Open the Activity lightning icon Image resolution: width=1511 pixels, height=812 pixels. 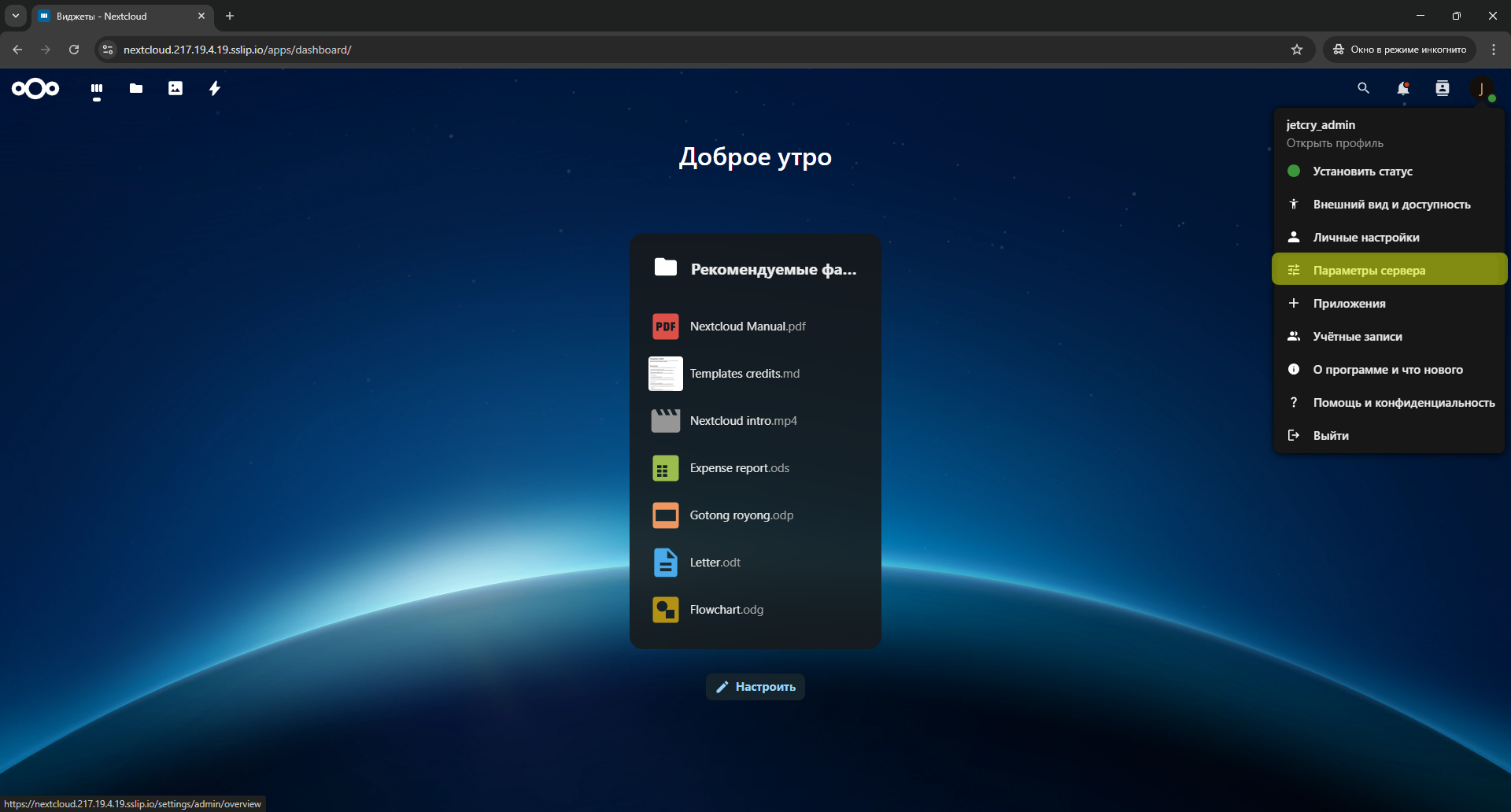click(x=215, y=89)
